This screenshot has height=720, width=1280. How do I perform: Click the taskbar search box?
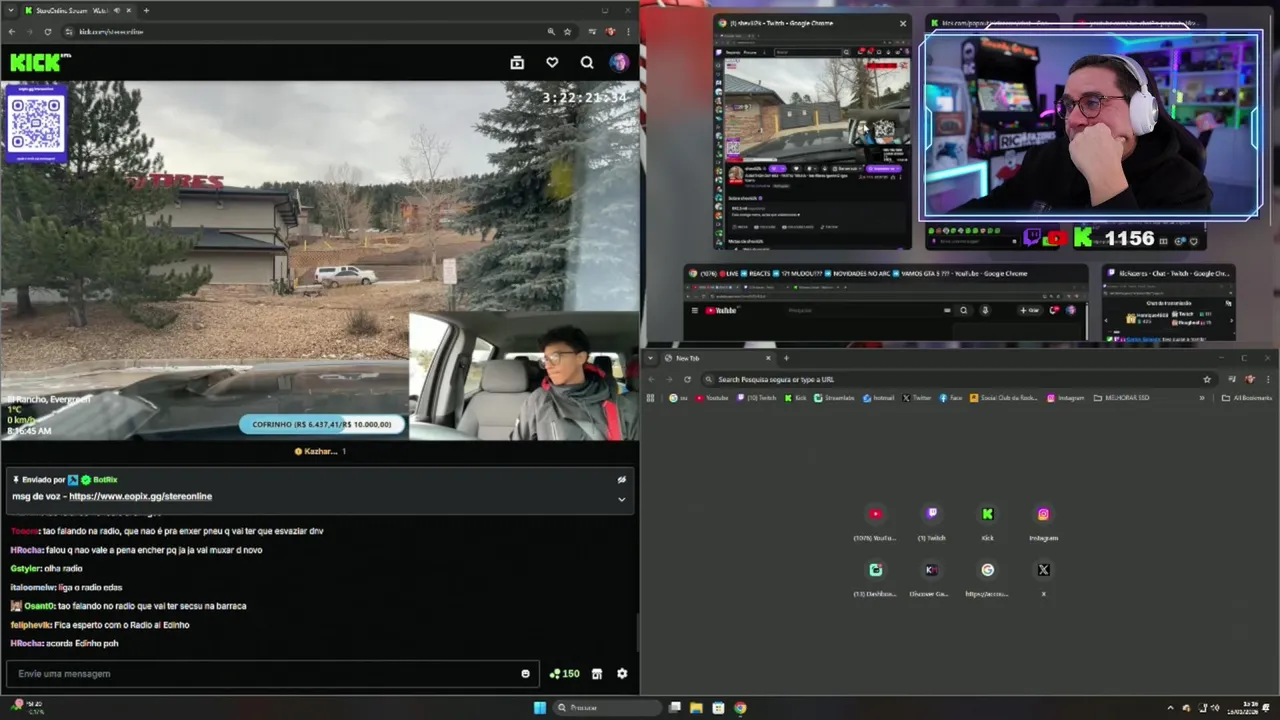tap(607, 707)
